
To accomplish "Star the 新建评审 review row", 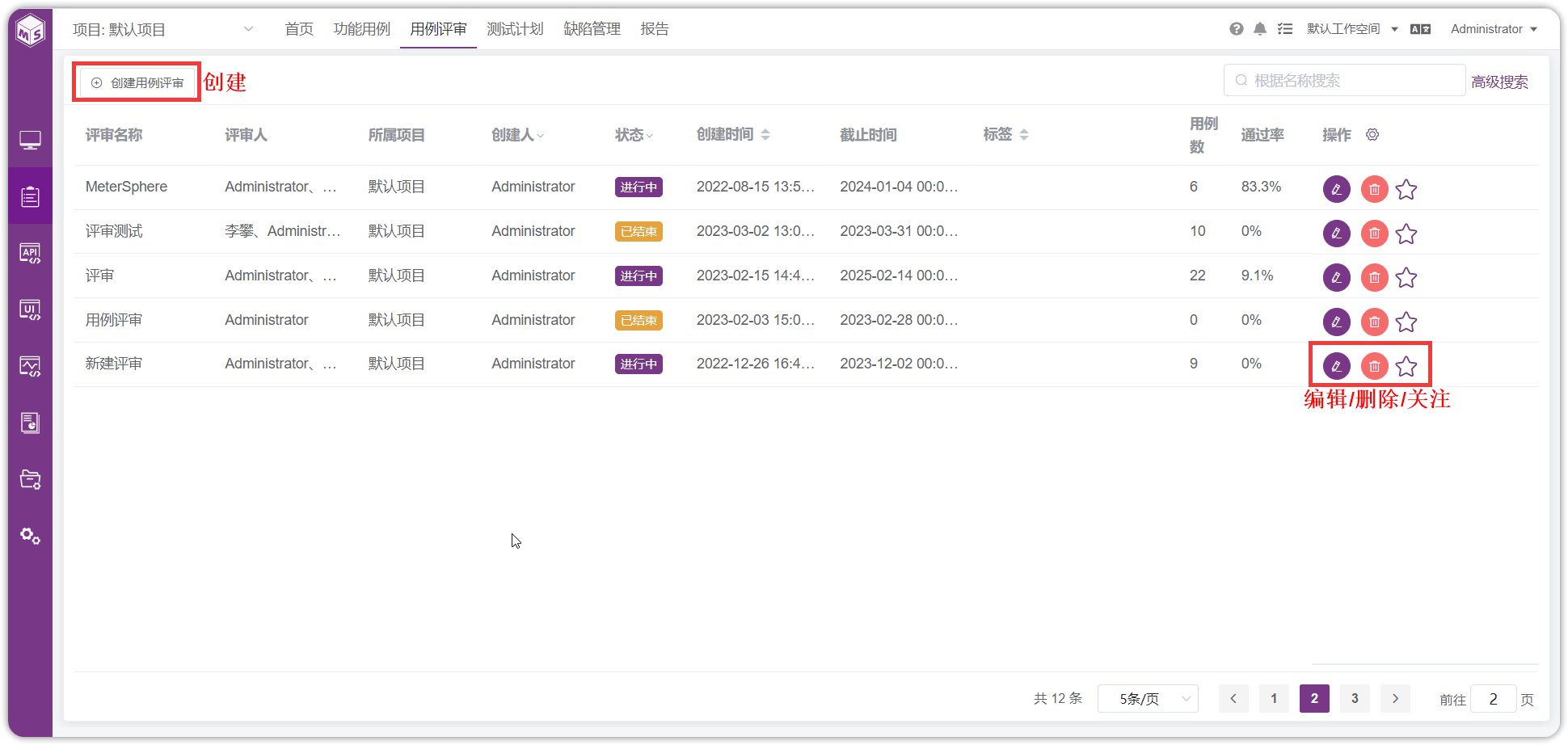I will pyautogui.click(x=1406, y=367).
